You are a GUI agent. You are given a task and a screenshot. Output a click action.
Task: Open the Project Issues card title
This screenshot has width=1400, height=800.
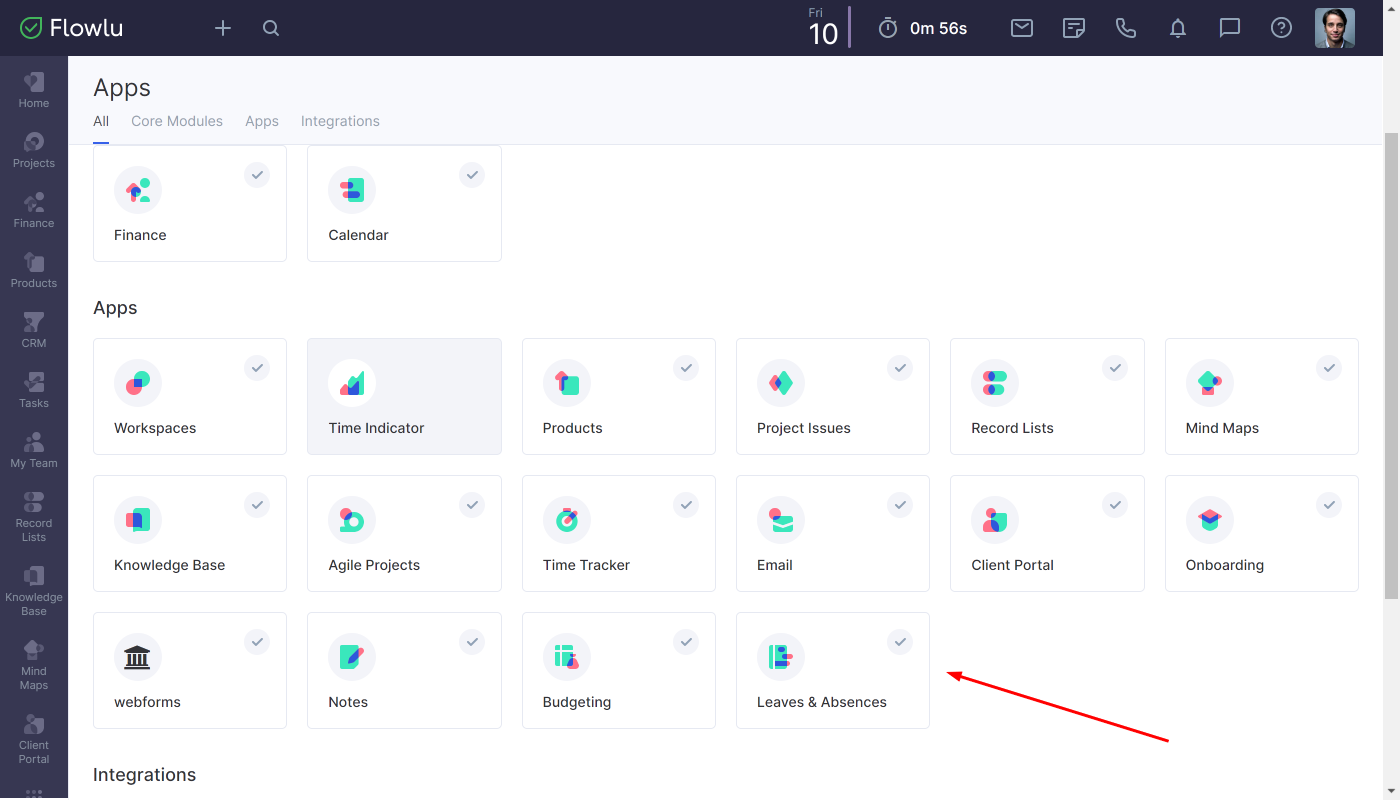804,428
